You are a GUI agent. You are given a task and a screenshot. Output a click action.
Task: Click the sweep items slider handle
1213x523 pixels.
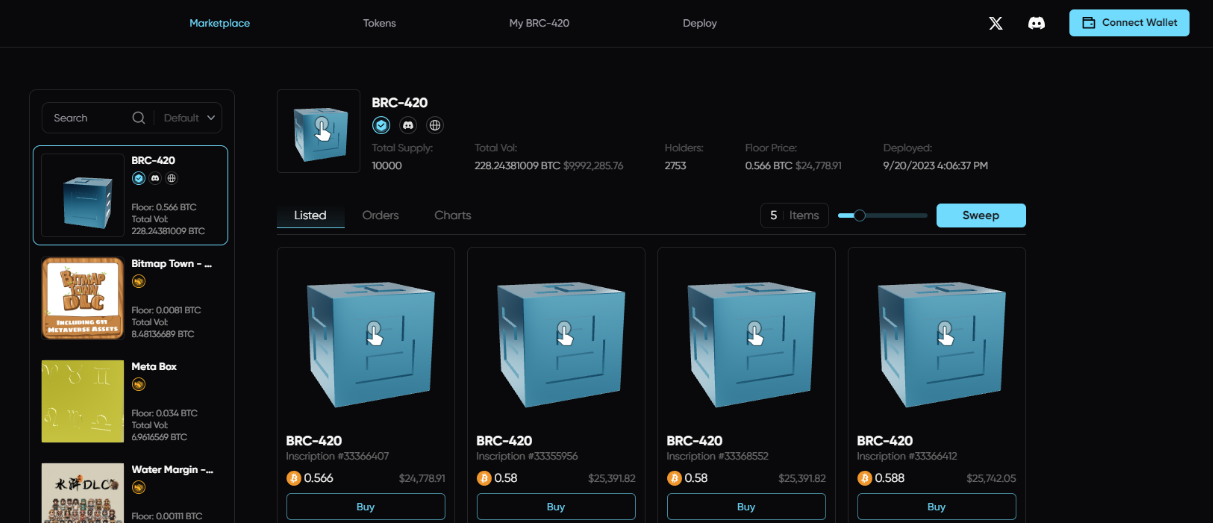tap(859, 215)
